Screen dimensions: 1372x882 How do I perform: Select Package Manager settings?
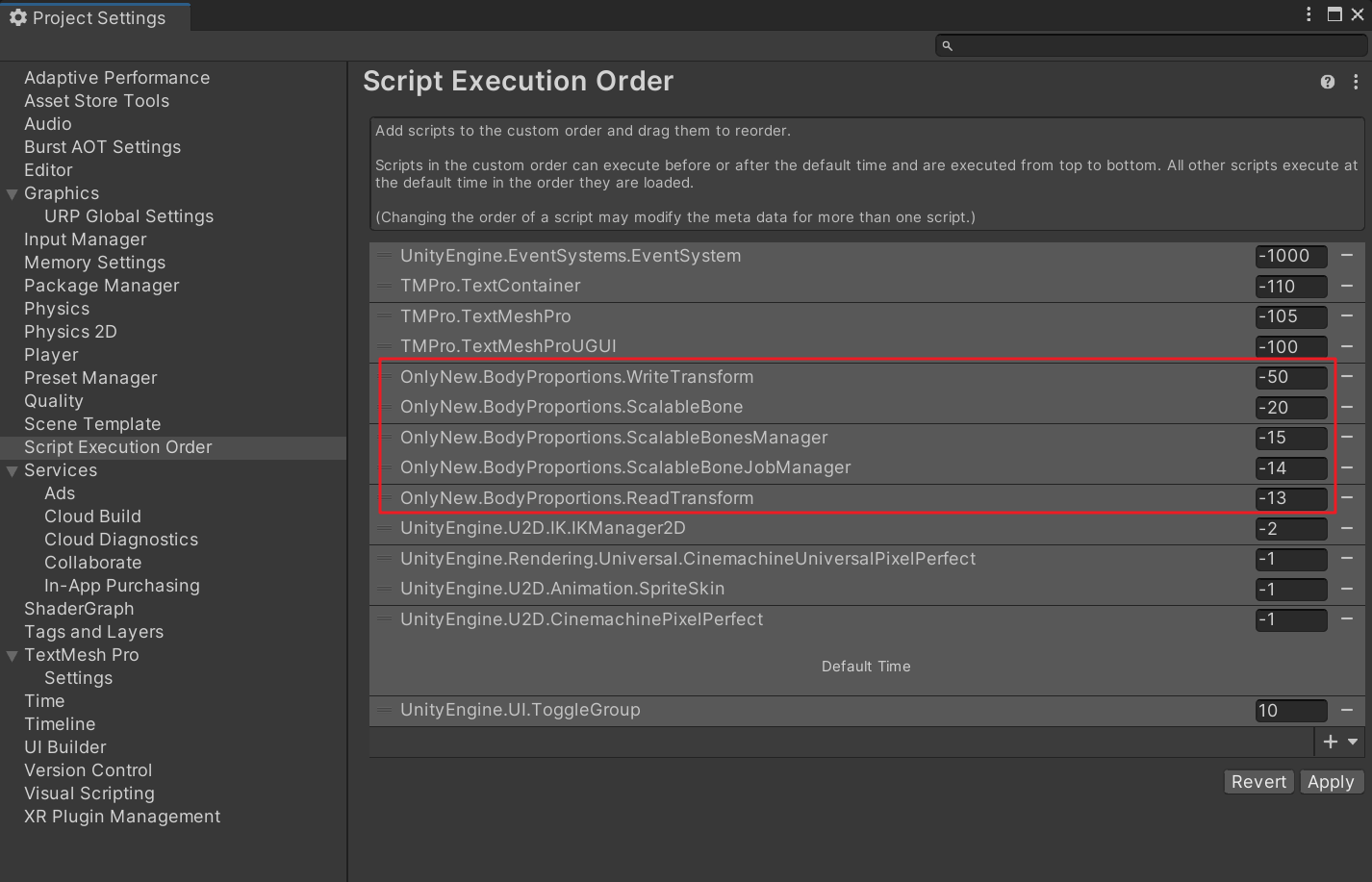pos(102,286)
